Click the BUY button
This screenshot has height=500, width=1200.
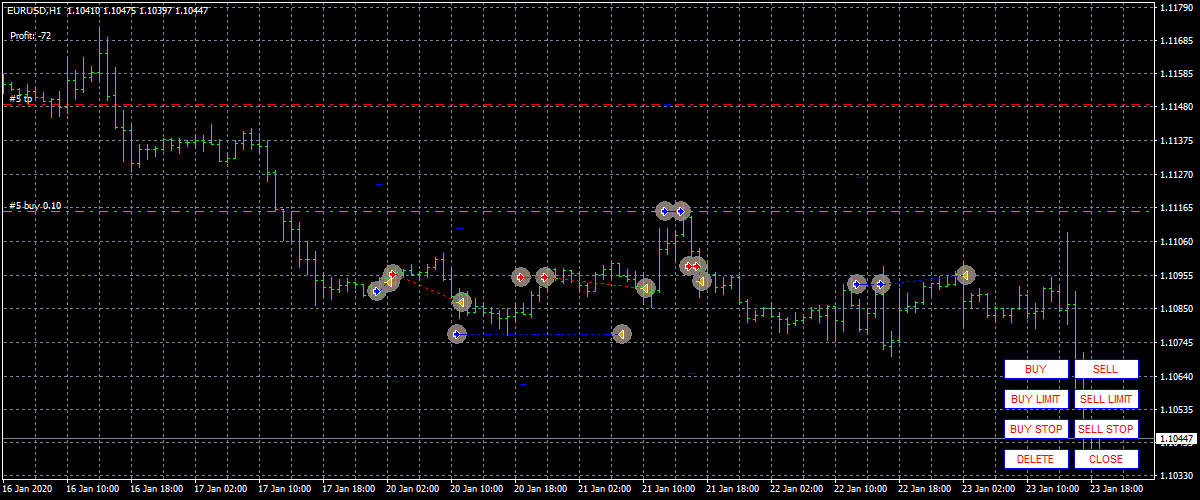point(1036,369)
